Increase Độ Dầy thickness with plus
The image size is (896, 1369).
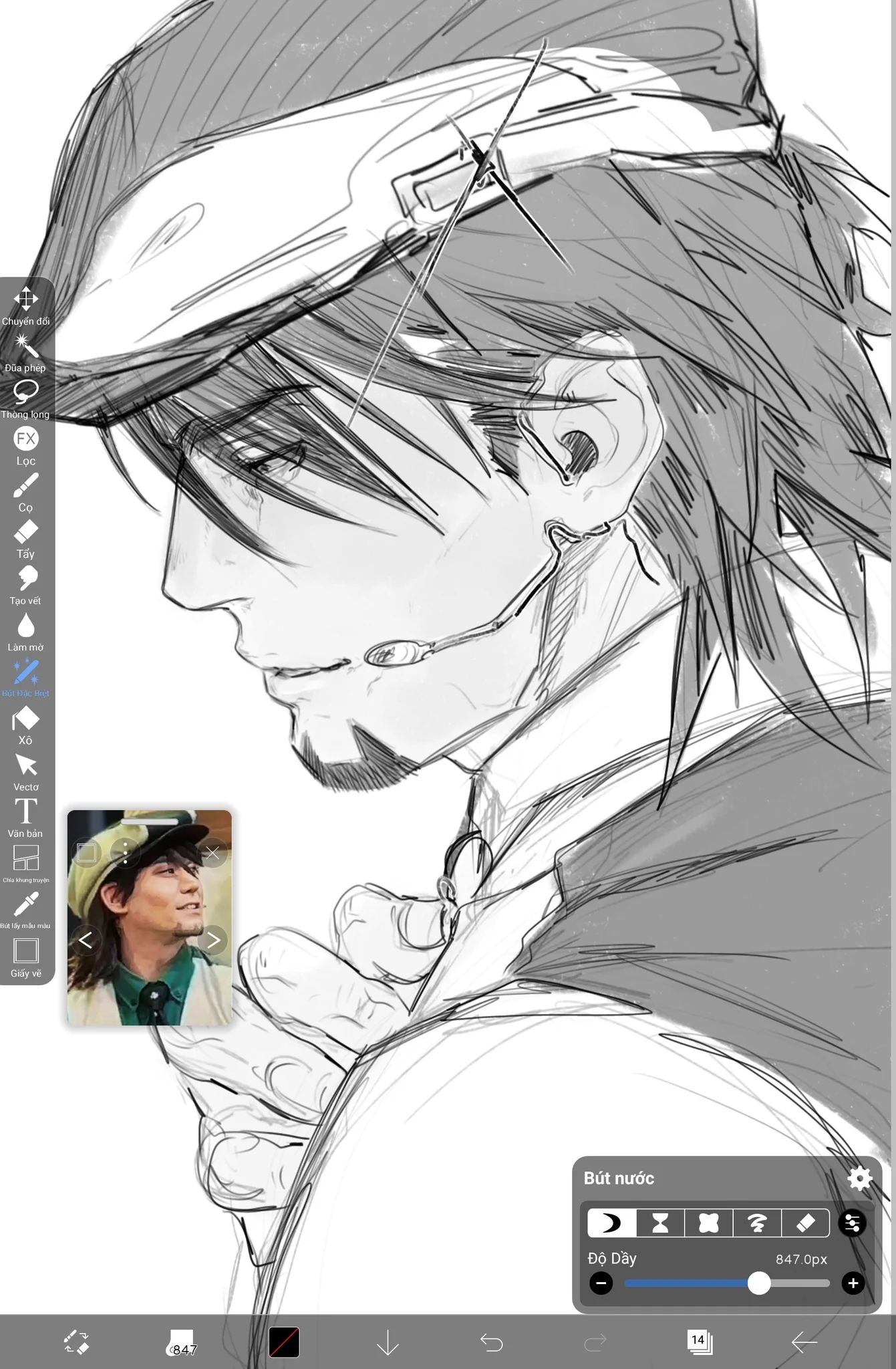pyautogui.click(x=853, y=1283)
